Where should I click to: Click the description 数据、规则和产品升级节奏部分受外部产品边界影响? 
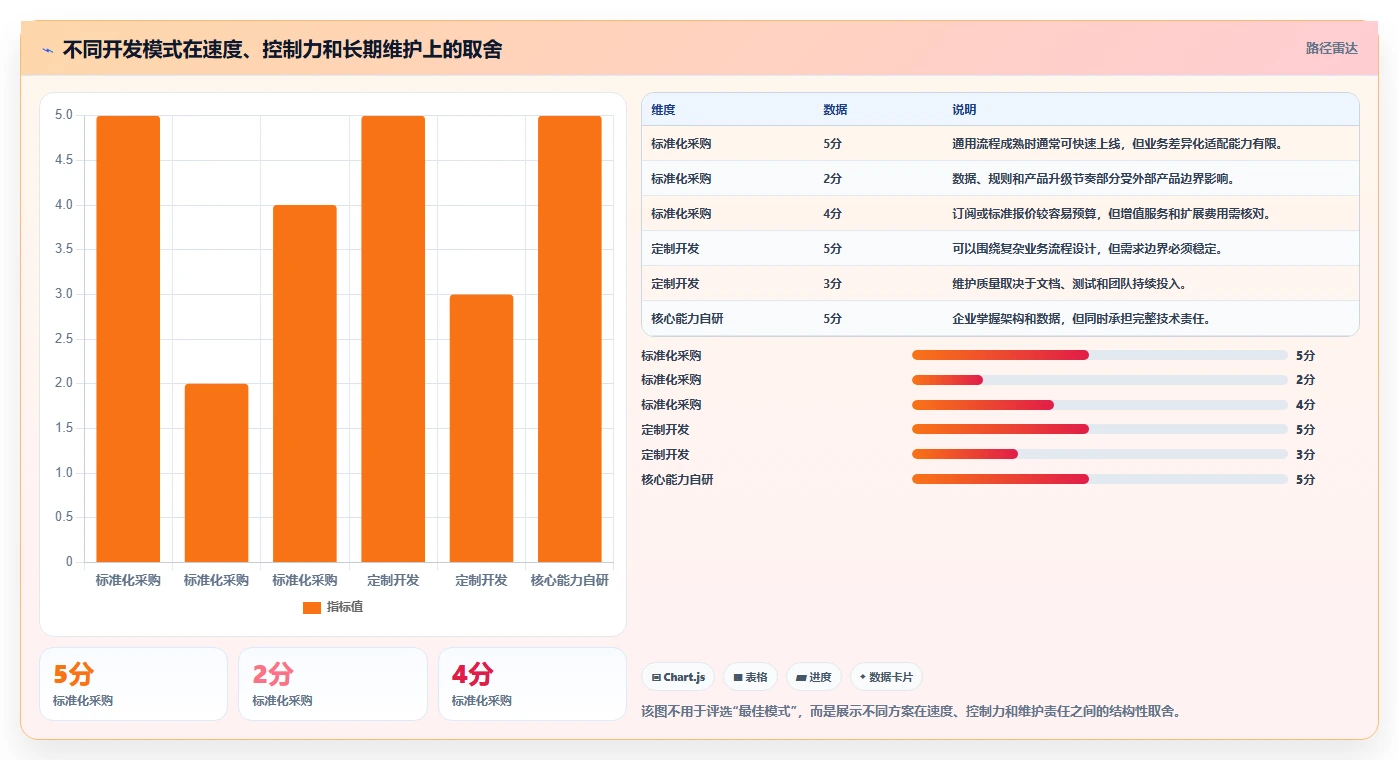tap(1093, 179)
